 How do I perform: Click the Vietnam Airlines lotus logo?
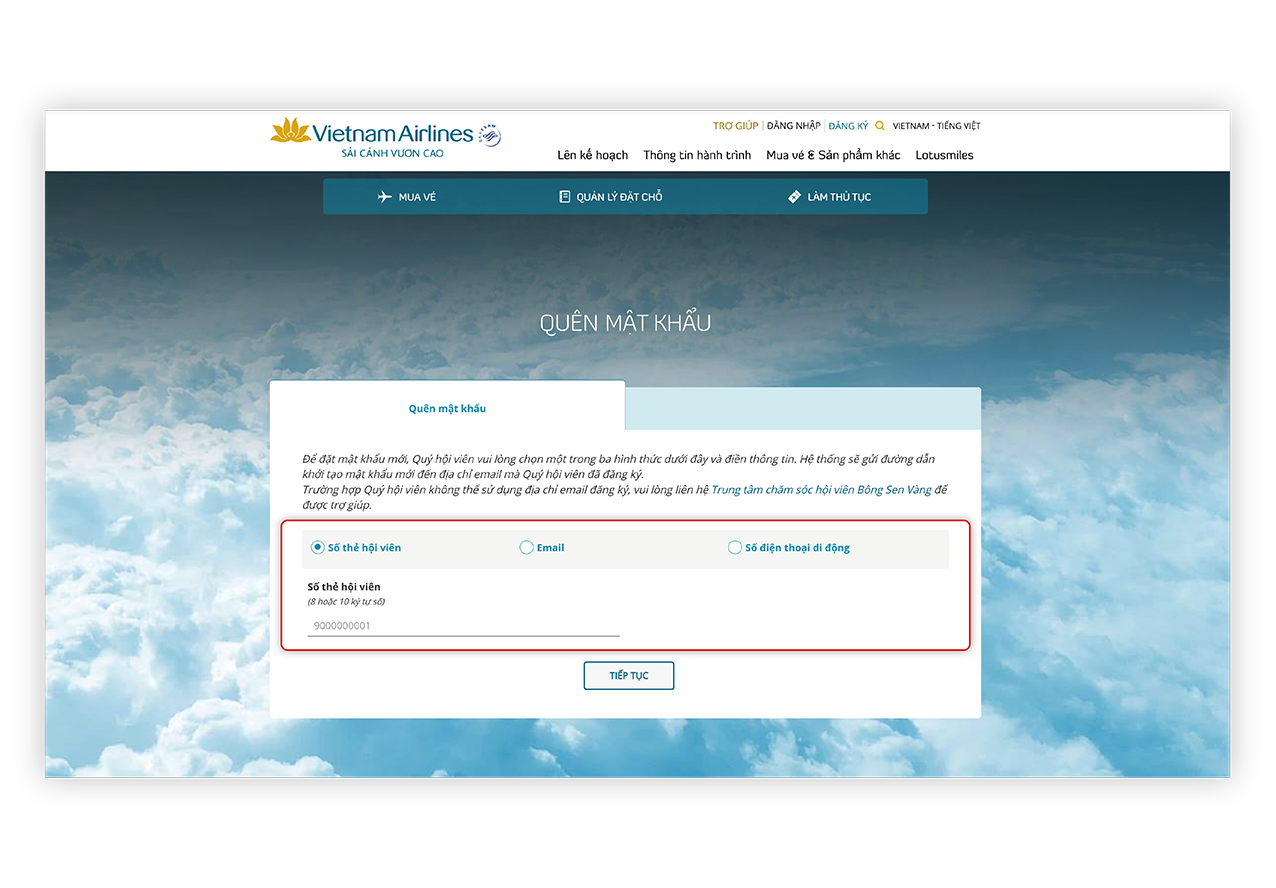pos(291,133)
